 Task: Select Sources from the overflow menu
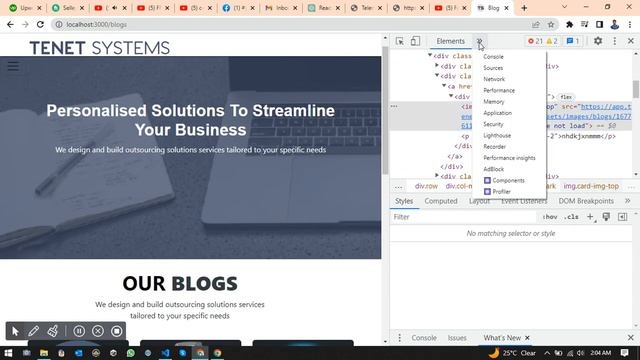coord(493,68)
